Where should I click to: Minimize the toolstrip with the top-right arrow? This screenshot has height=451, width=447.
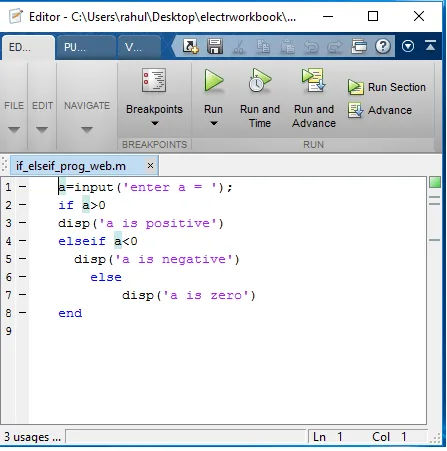[x=431, y=46]
